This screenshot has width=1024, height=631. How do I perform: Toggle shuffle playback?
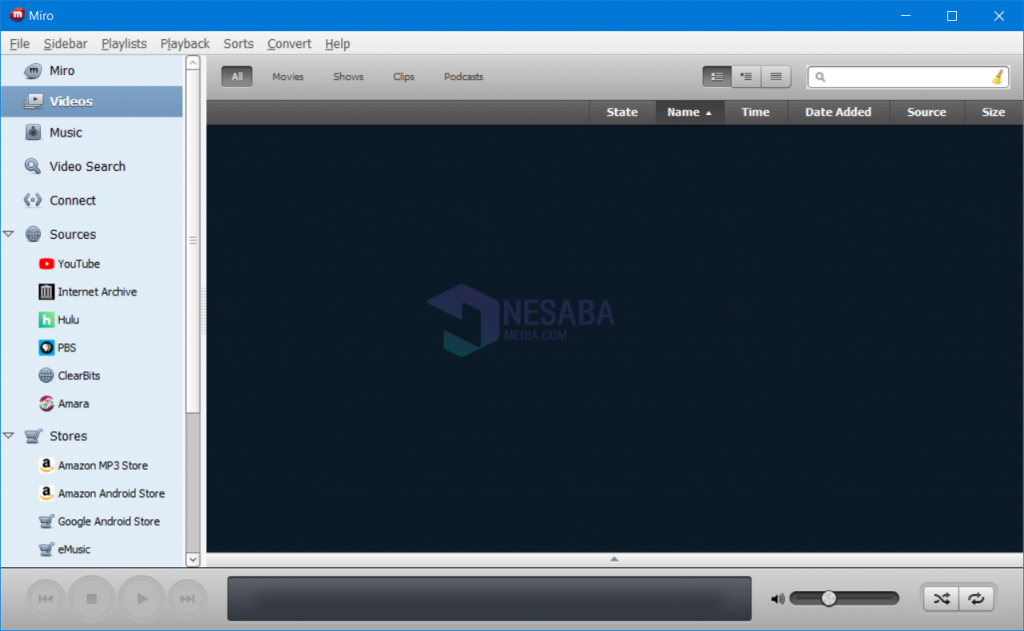coord(941,599)
